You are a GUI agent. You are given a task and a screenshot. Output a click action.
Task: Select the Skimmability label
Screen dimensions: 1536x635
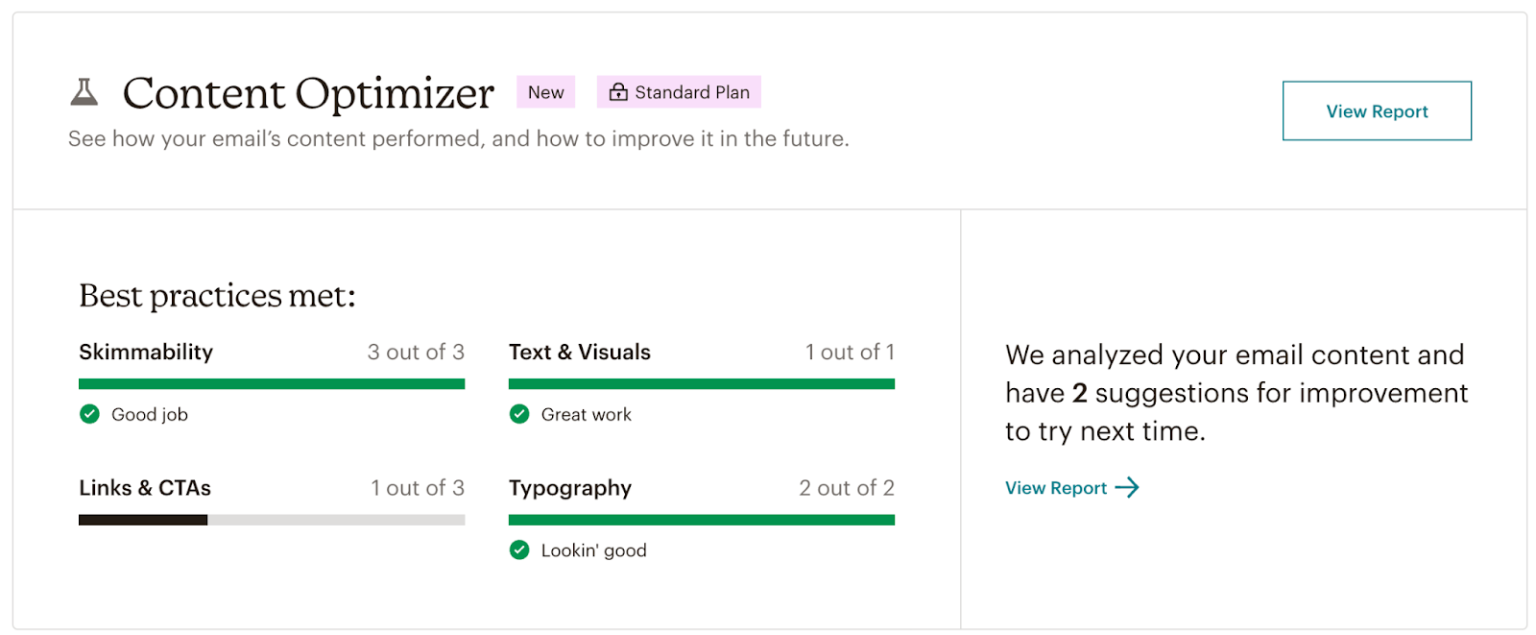click(145, 352)
